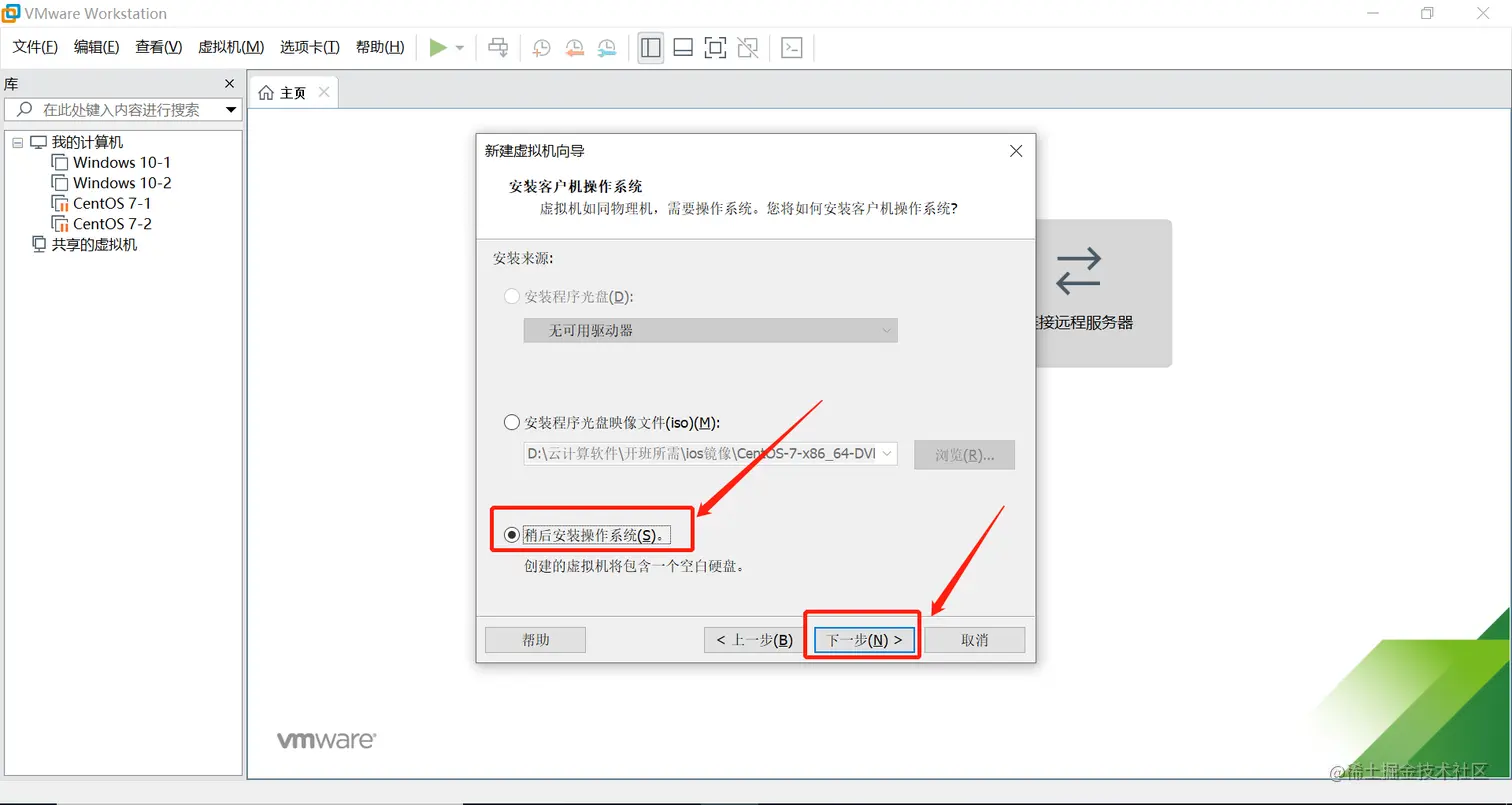Click the send Ctrl+Alt+Del toolbar icon
This screenshot has height=805, width=1512.
(x=498, y=47)
